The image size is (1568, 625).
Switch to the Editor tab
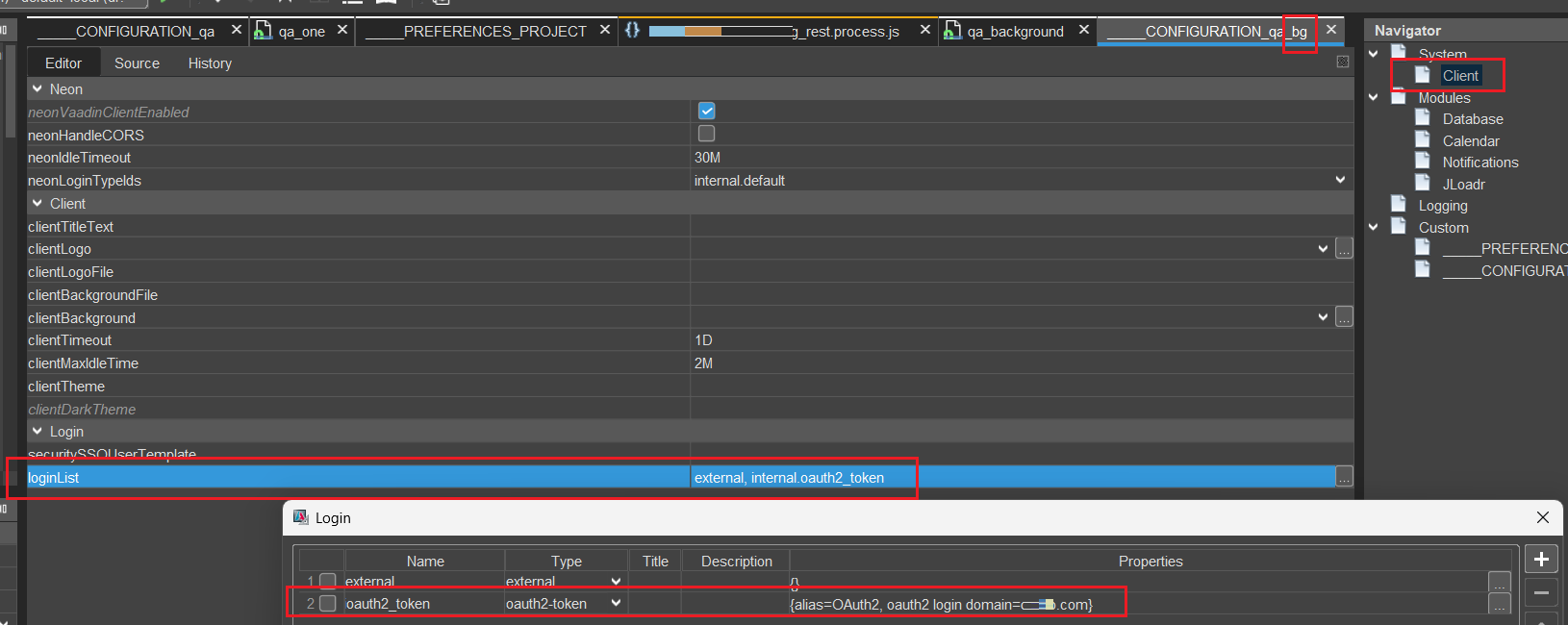point(63,62)
